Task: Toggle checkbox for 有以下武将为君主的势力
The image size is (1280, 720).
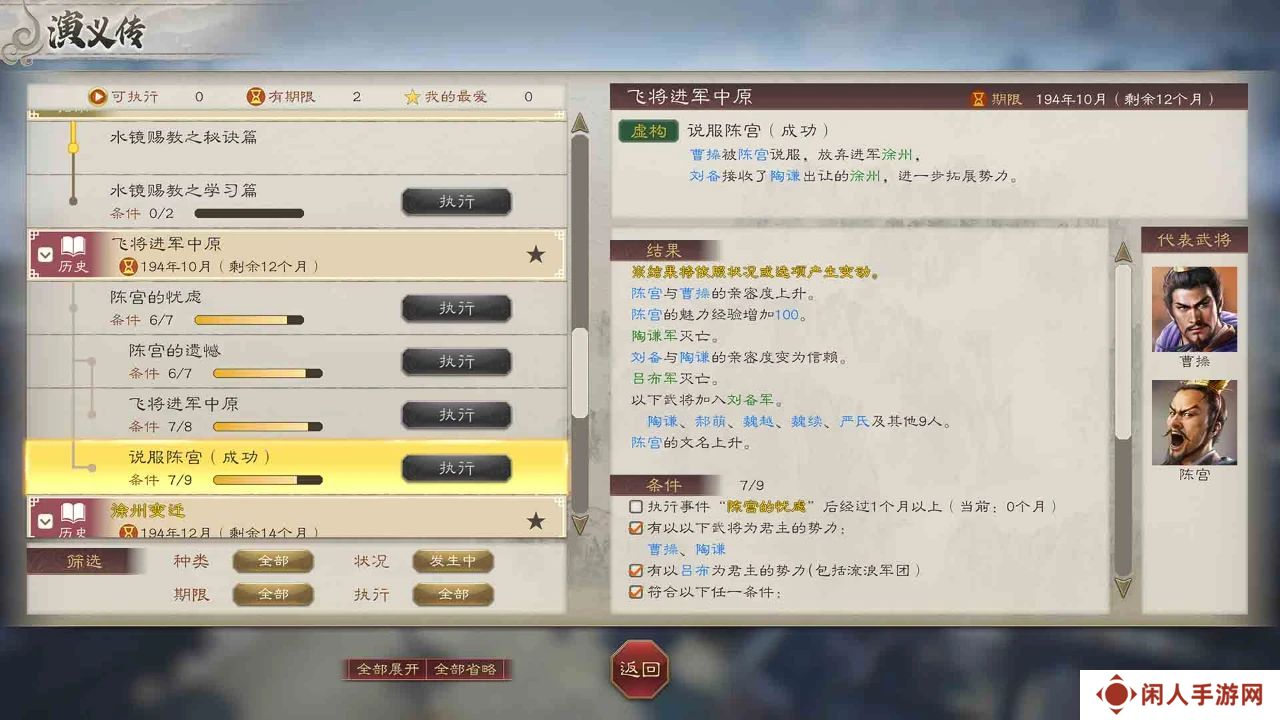Action: point(636,528)
